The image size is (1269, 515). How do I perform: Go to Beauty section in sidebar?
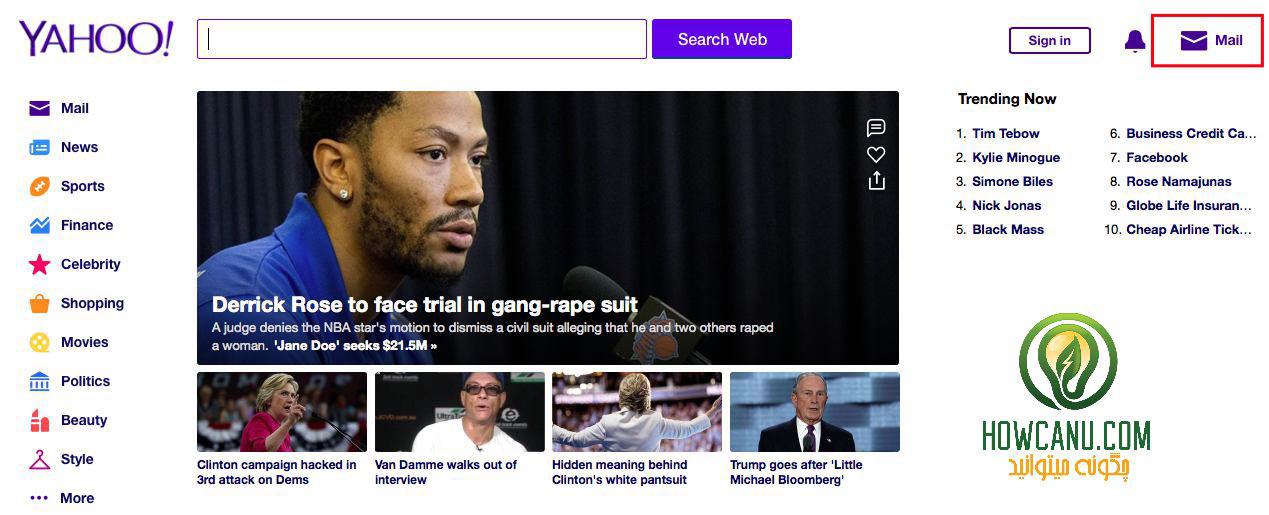pyautogui.click(x=84, y=420)
